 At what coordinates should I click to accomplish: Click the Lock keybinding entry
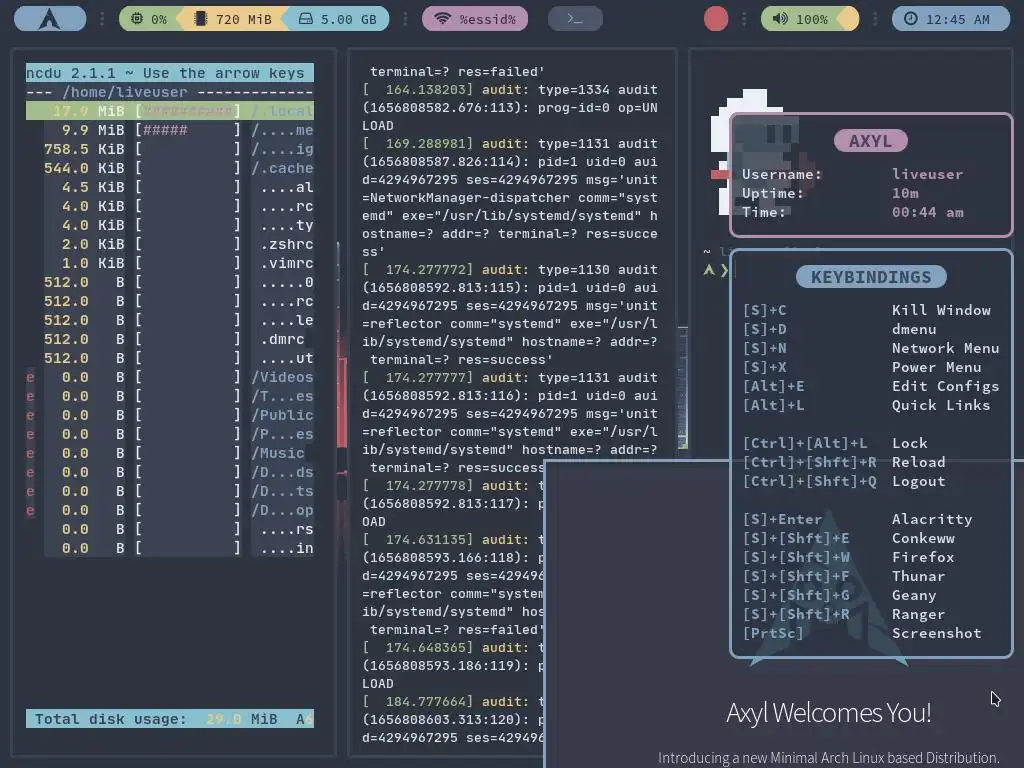point(910,443)
